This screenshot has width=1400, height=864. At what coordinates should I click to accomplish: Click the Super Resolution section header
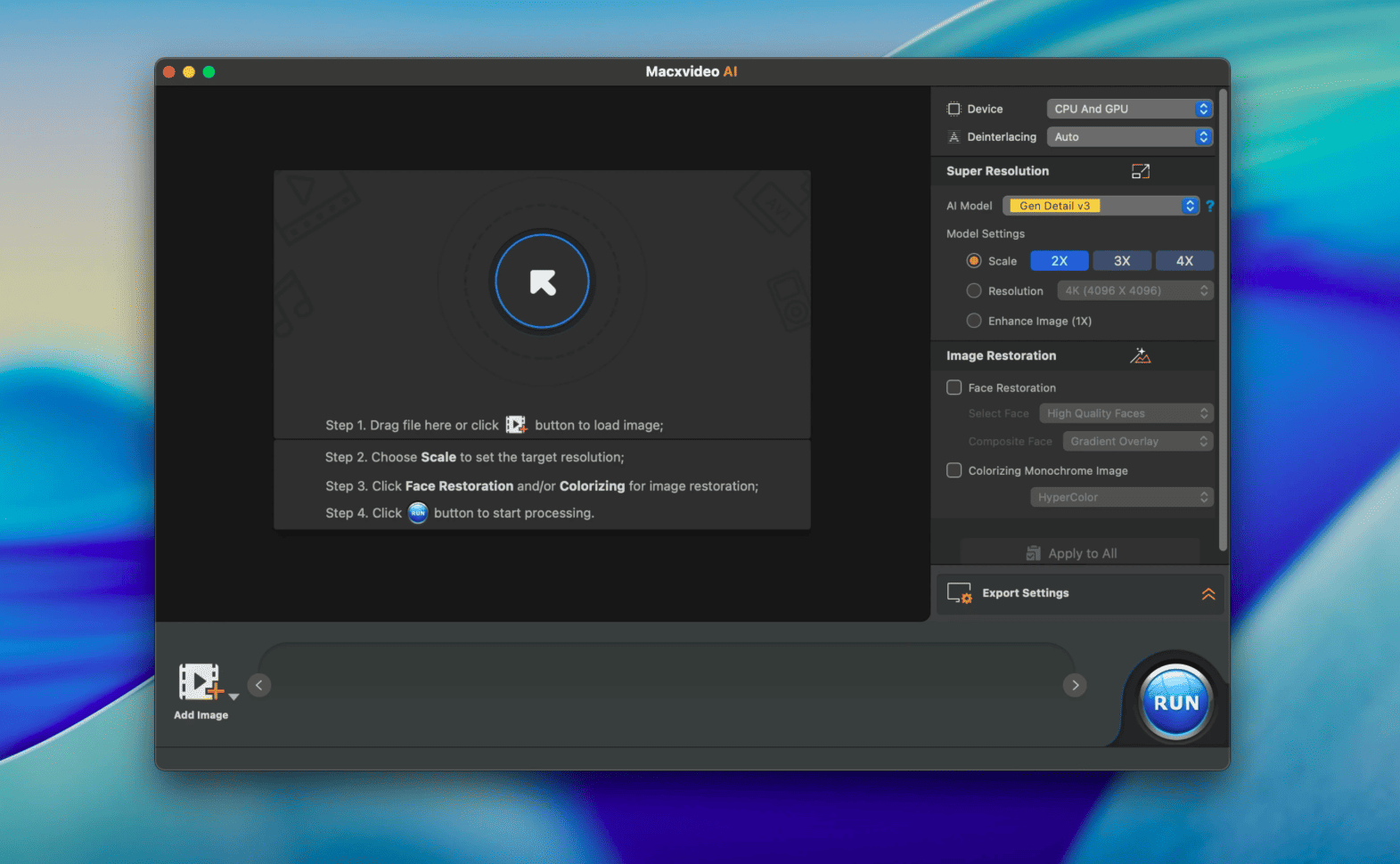click(x=997, y=171)
